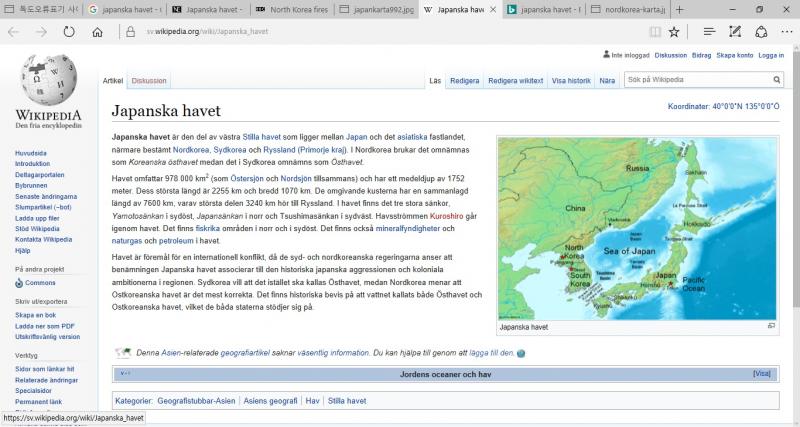This screenshot has width=800, height=427.
Task: Enlarge map using the thumbnail expand icon
Action: [x=771, y=326]
